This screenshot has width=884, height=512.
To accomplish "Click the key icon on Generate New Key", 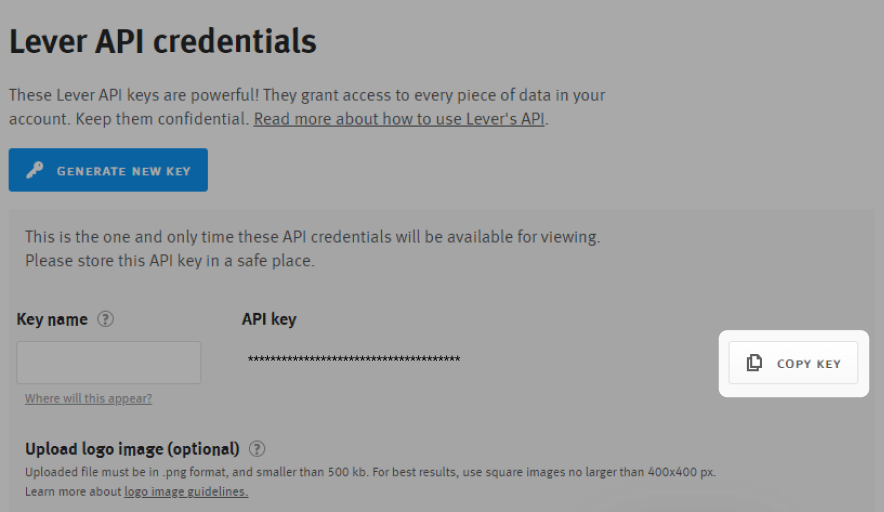I will [35, 171].
